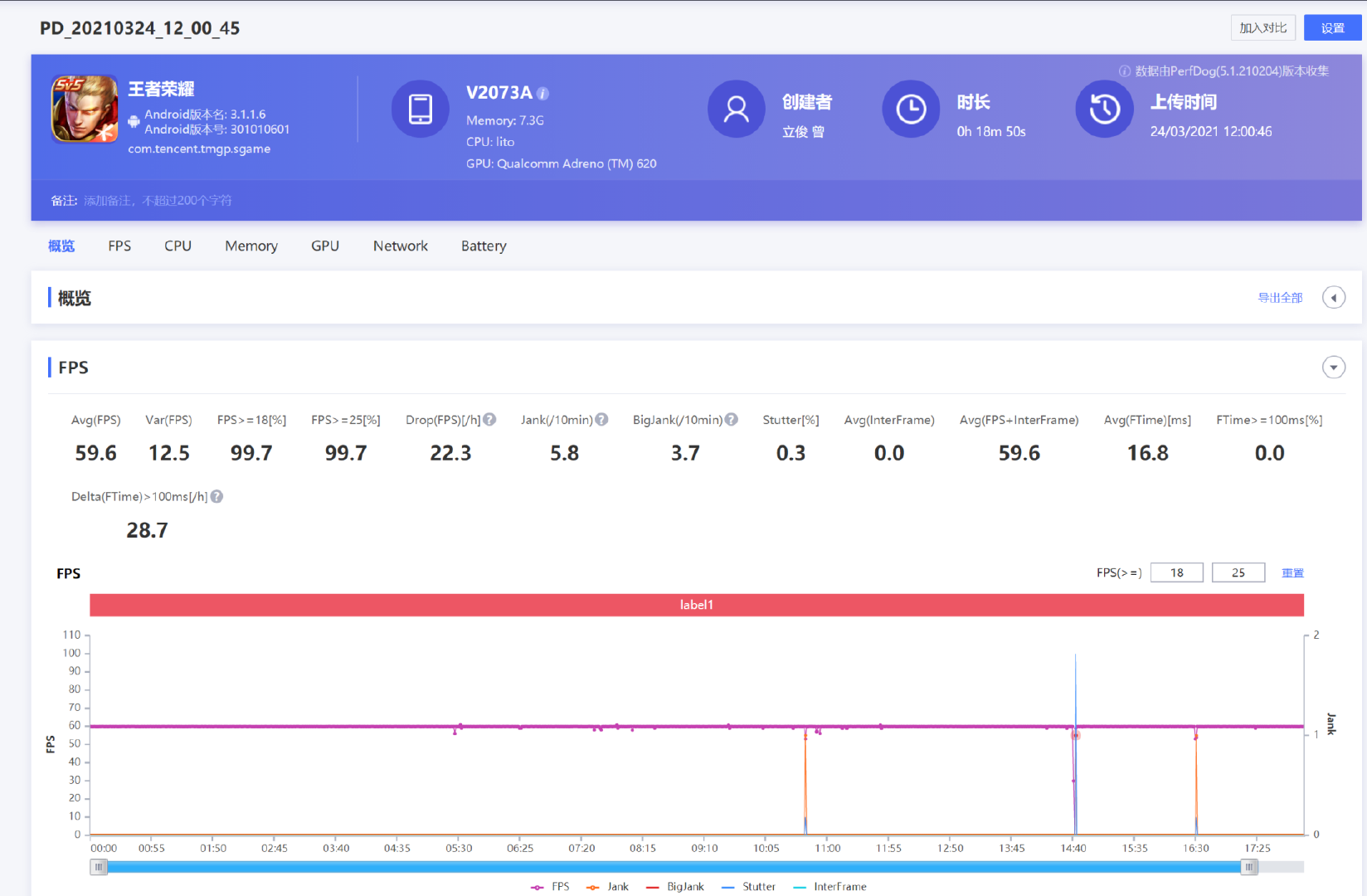Image resolution: width=1367 pixels, height=896 pixels.
Task: Click the Var(FPS) value 12.5
Action: point(168,453)
